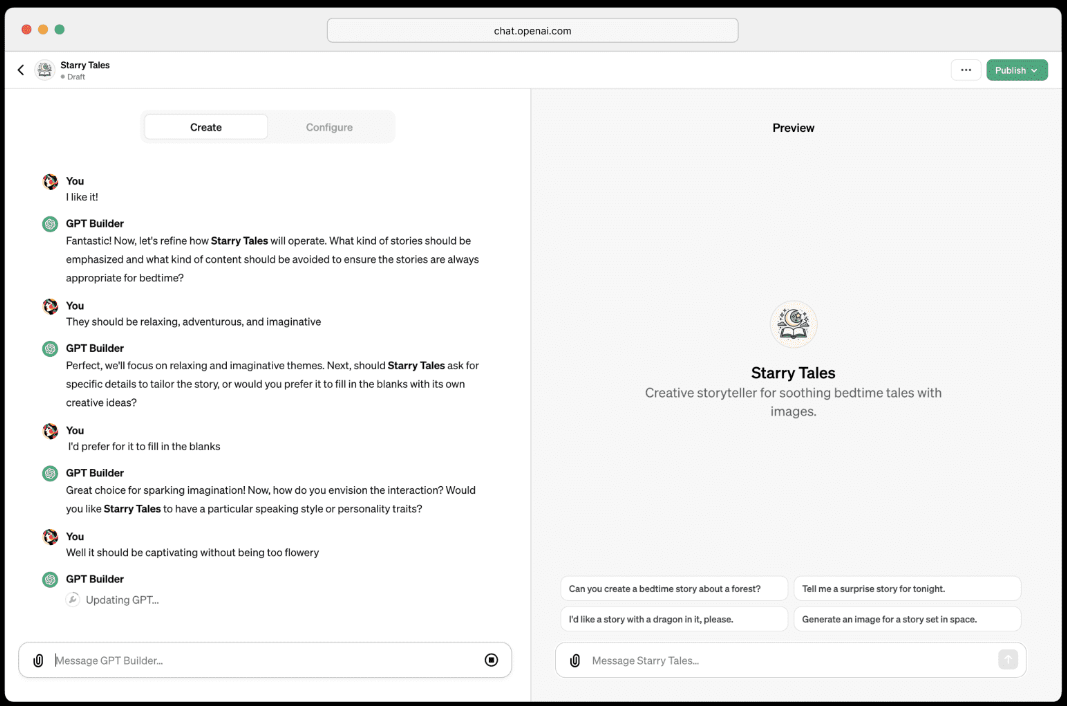
Task: Click the "Updating GPT..." status text
Action: pyautogui.click(x=122, y=600)
